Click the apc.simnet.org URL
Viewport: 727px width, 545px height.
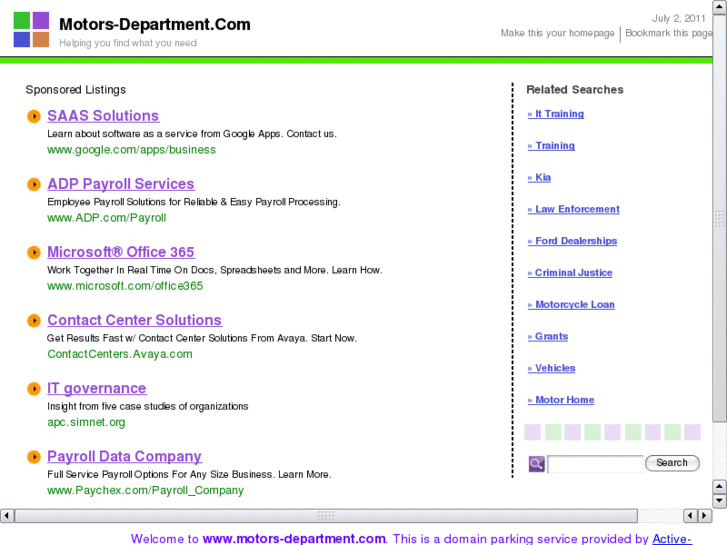(86, 422)
